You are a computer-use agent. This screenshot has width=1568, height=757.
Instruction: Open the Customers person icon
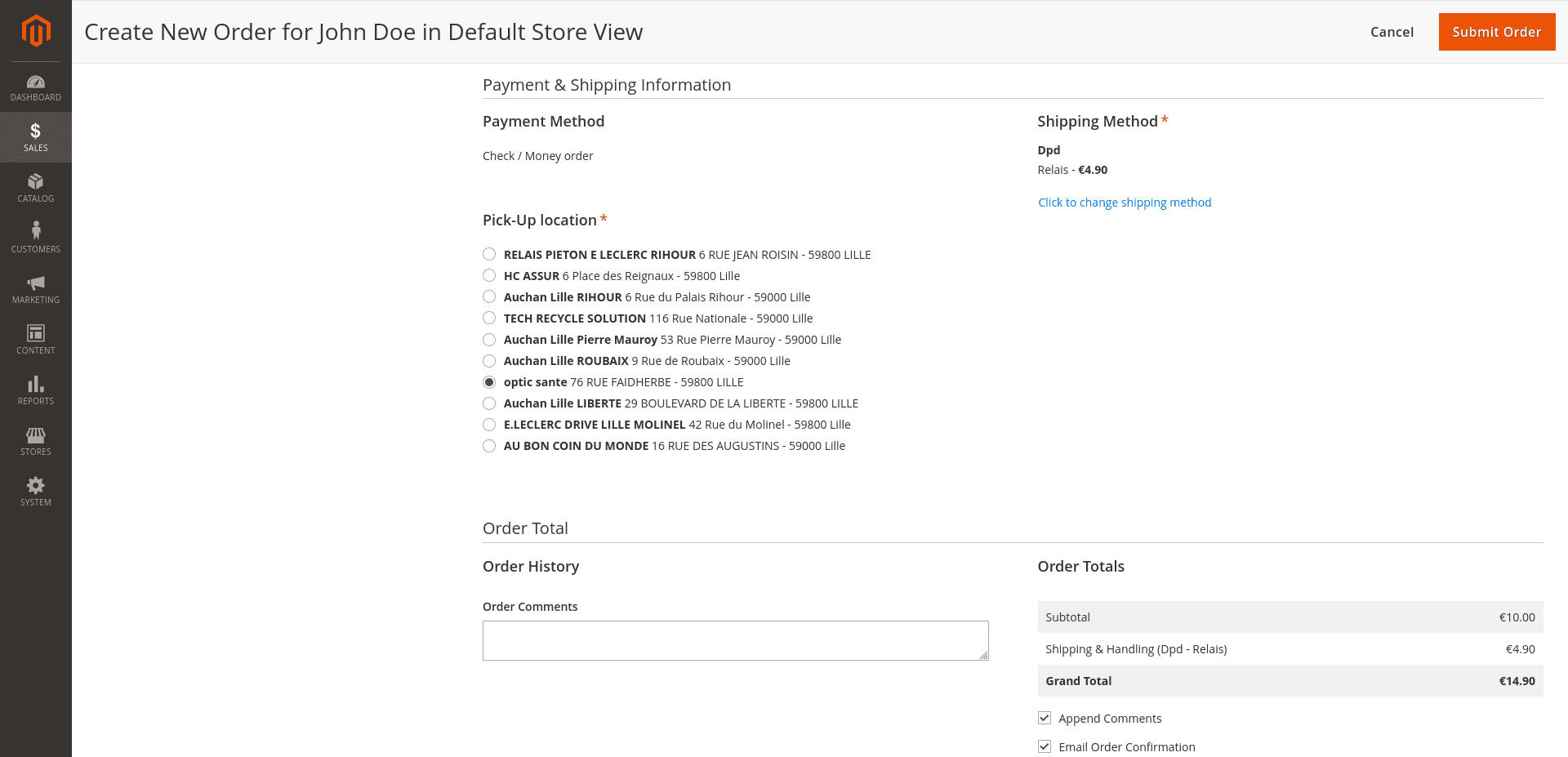coord(36,231)
